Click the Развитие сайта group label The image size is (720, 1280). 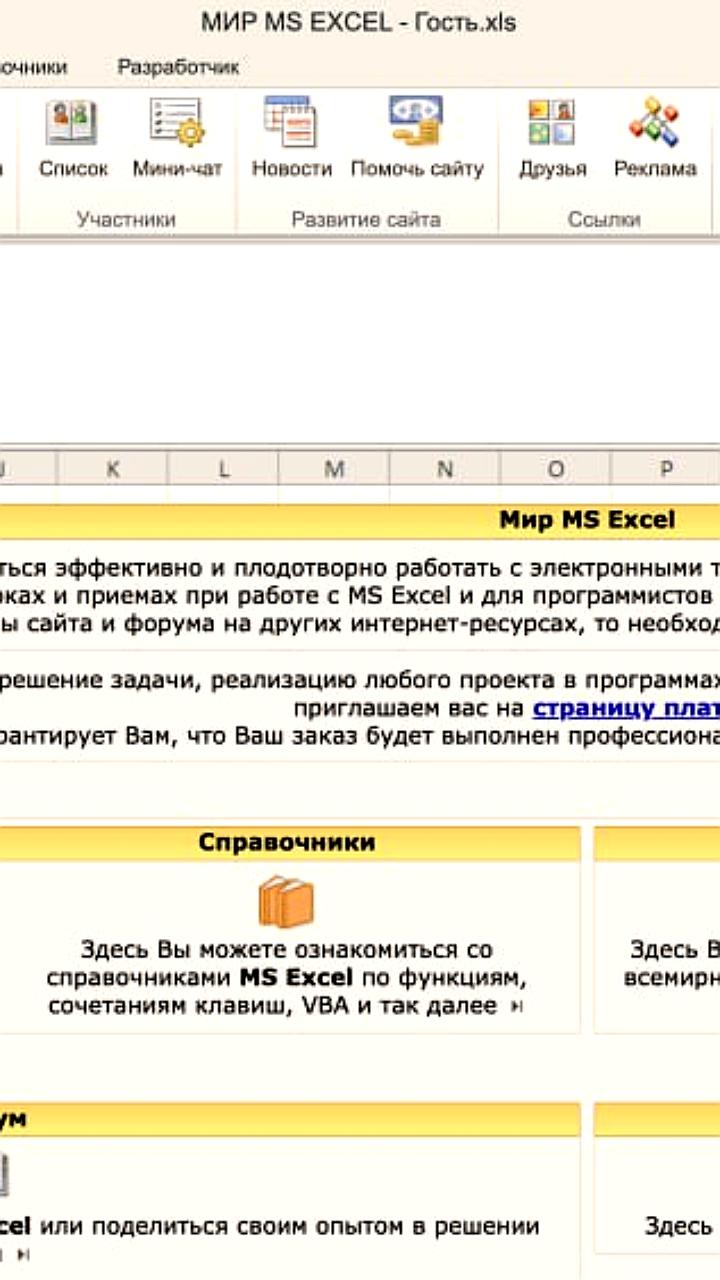[366, 219]
